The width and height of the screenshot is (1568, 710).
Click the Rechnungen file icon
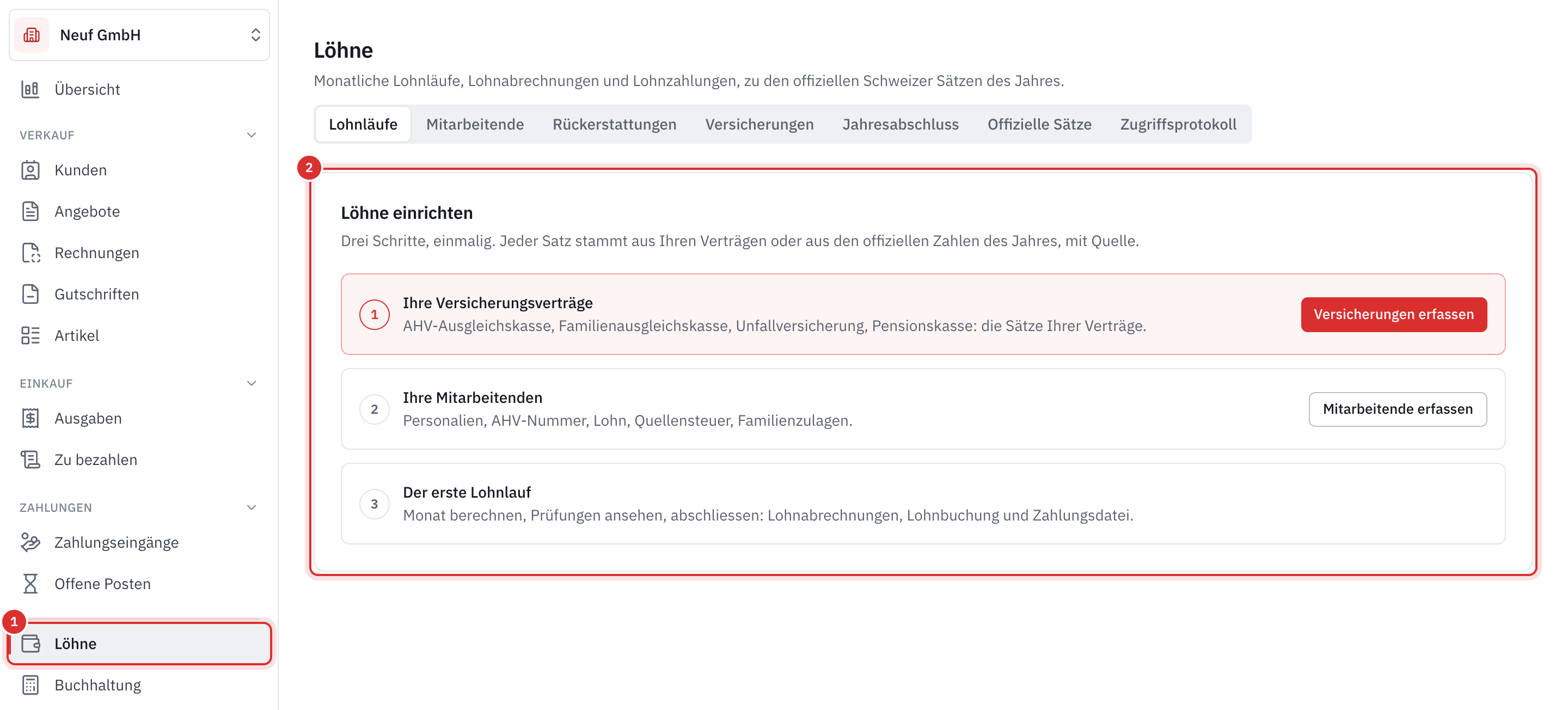tap(30, 253)
